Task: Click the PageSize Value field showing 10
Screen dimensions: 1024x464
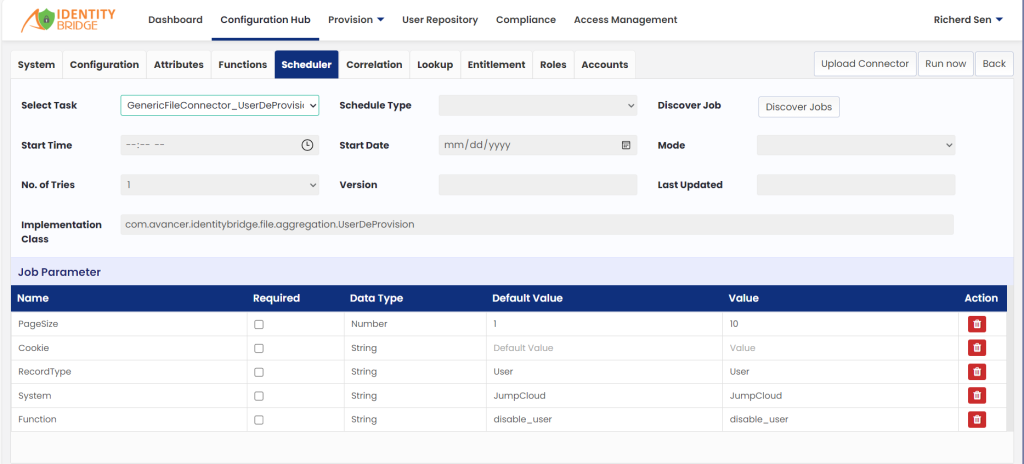Action: (840, 324)
